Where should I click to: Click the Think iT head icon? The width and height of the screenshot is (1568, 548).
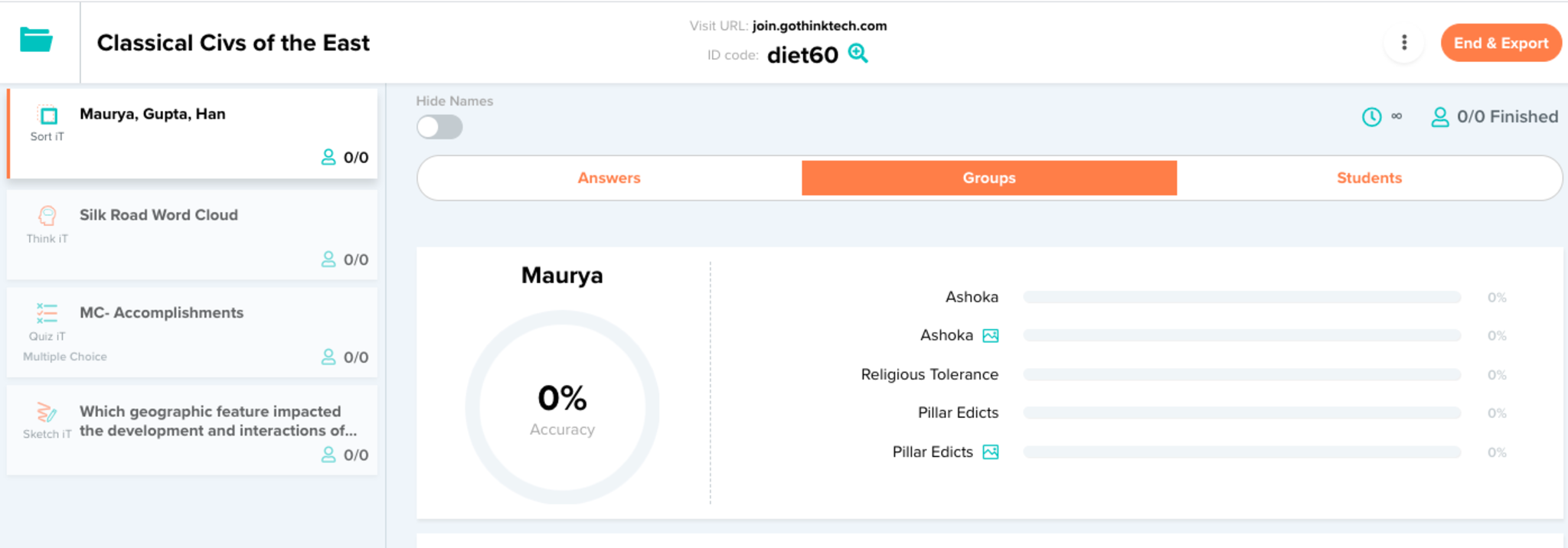[47, 217]
